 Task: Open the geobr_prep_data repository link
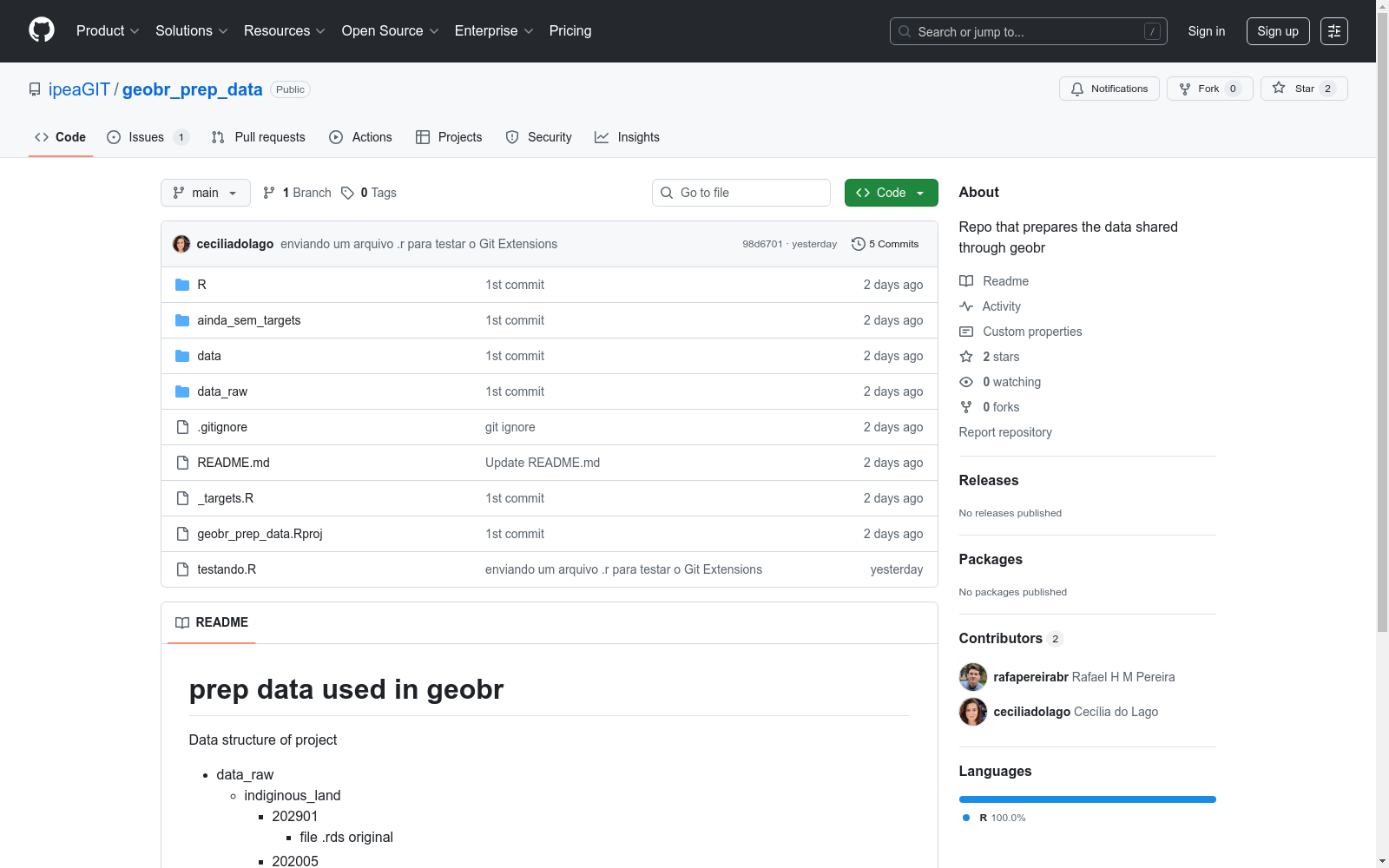[x=193, y=89]
